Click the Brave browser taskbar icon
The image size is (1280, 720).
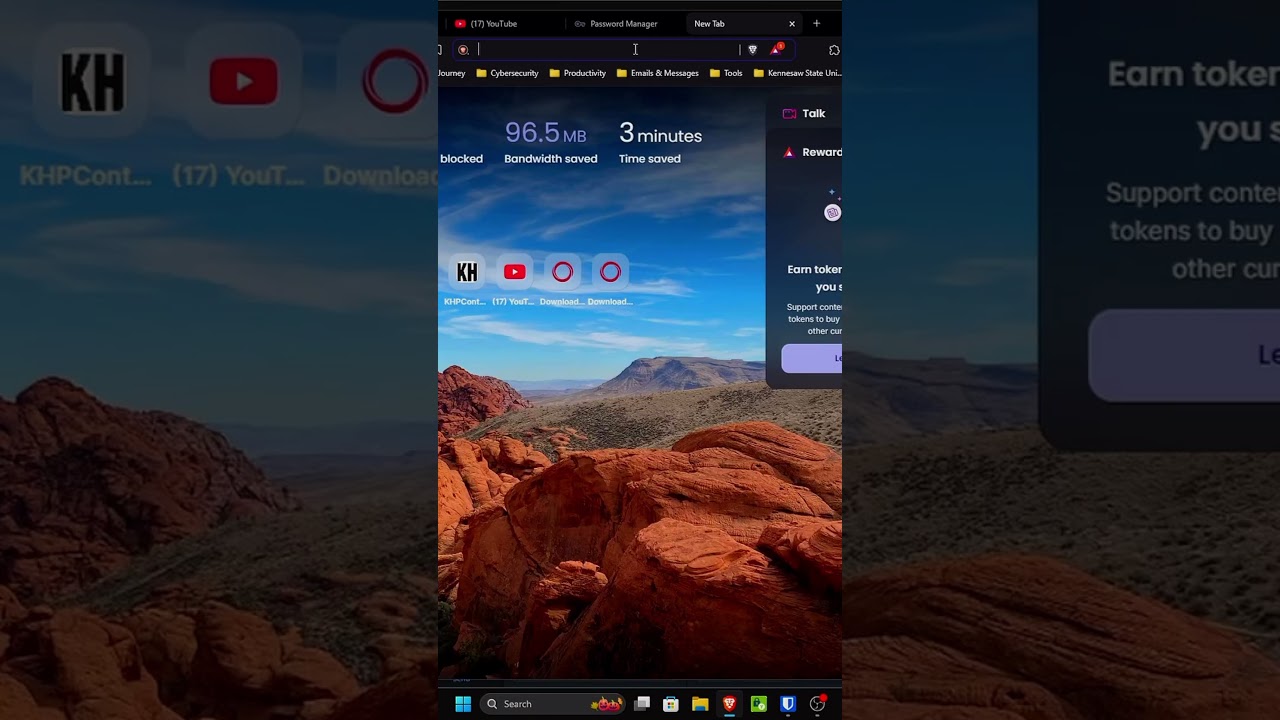tap(729, 704)
